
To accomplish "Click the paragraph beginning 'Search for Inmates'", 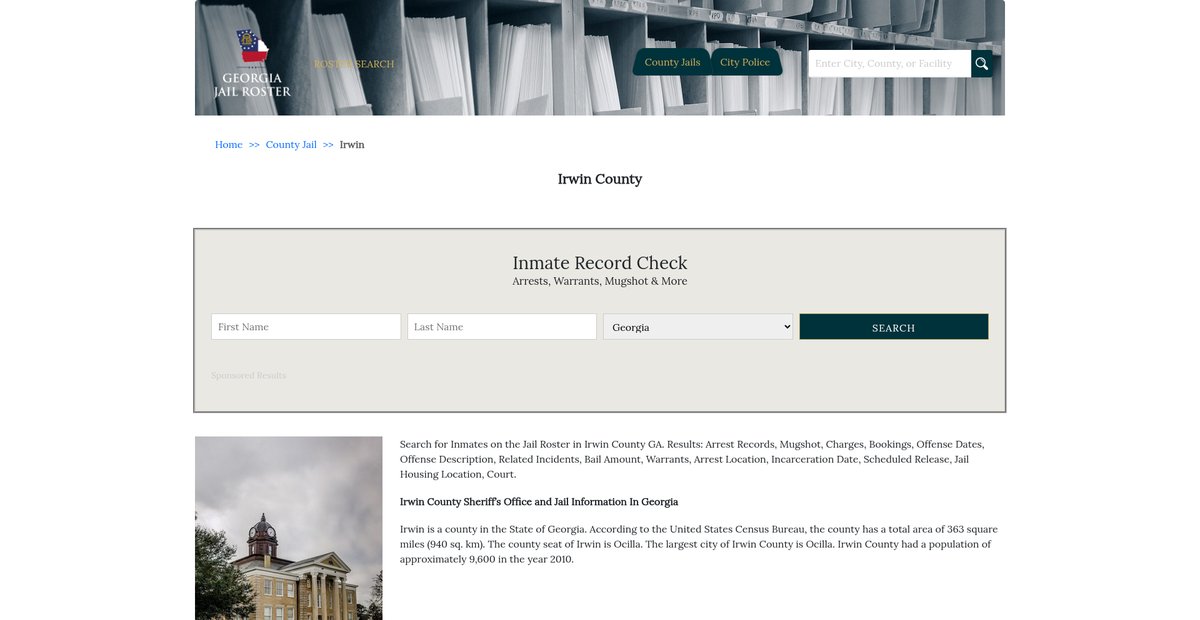I will pos(692,459).
